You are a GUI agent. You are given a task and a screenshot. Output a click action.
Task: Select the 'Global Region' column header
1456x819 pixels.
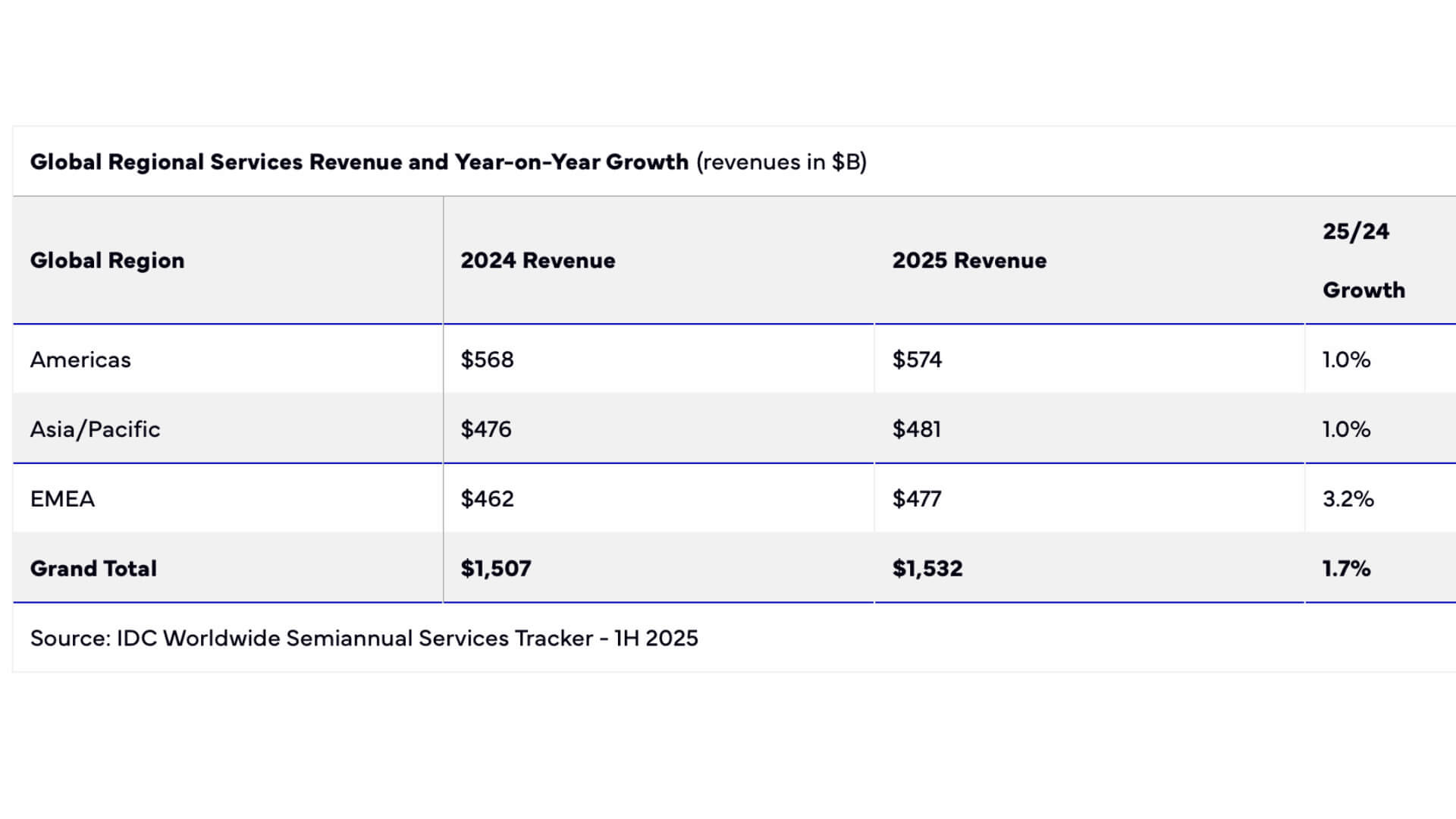tap(107, 260)
